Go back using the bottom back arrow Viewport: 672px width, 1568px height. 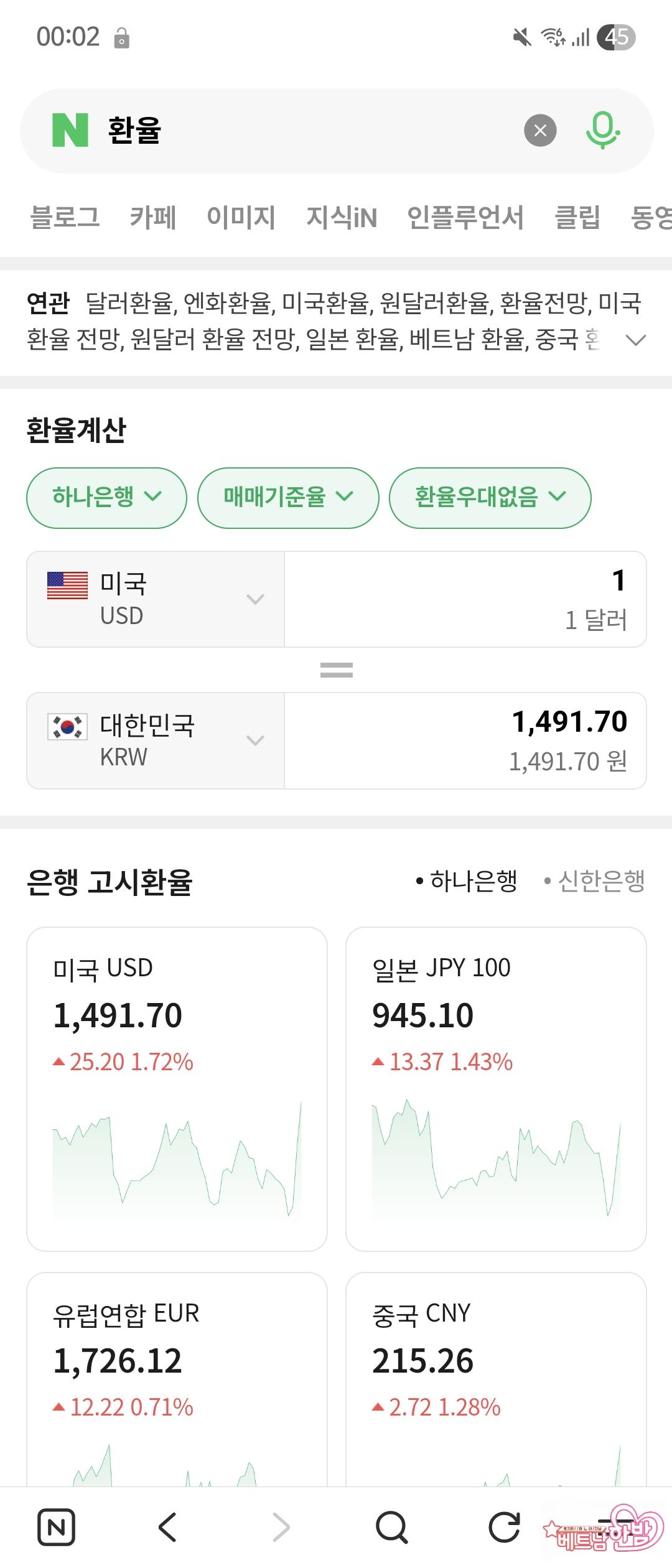(x=168, y=1527)
